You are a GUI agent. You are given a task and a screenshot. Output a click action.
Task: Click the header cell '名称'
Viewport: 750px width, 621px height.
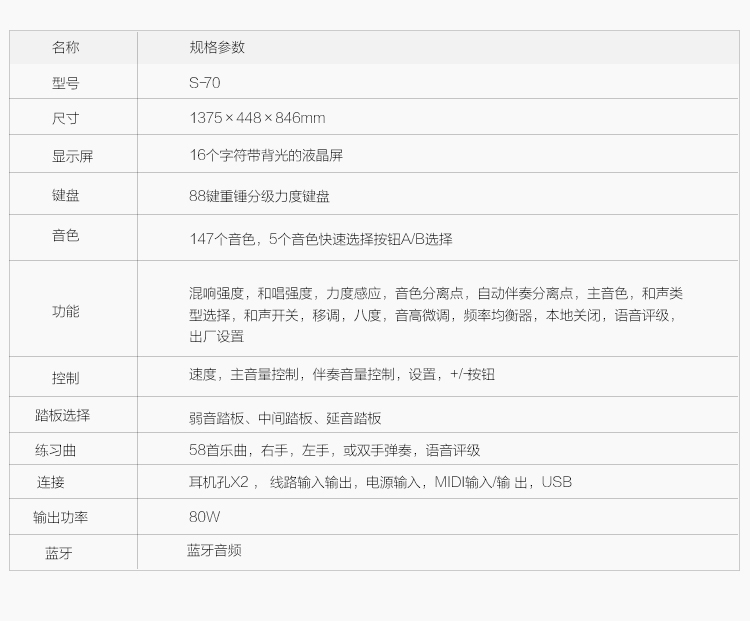coord(66,47)
